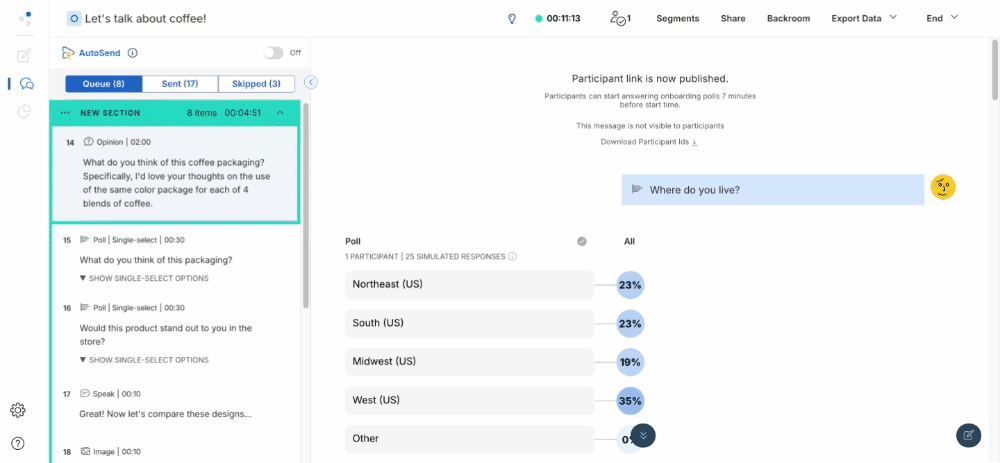Switch to the Skipped (3) tab
The image size is (1000, 463).
point(256,84)
